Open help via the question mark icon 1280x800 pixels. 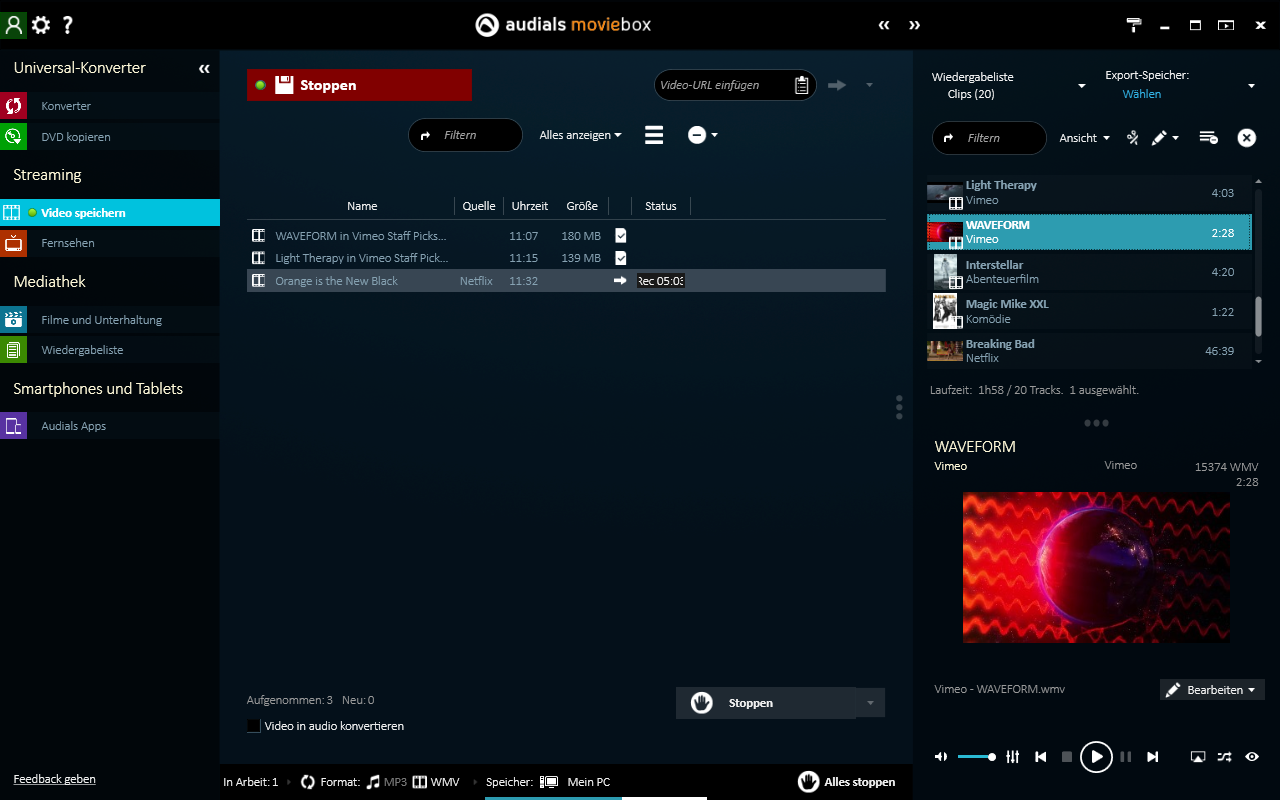[x=68, y=25]
